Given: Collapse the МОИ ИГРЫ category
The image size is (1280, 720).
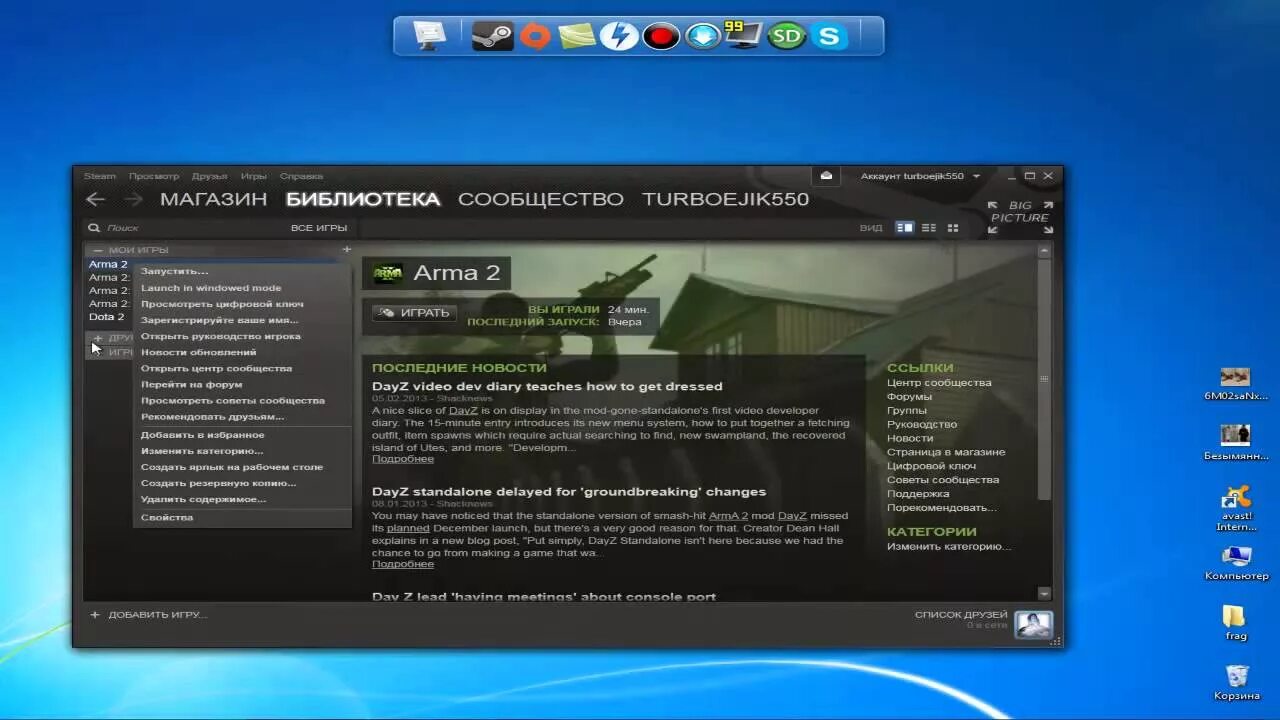Looking at the screenshot, I should [98, 250].
